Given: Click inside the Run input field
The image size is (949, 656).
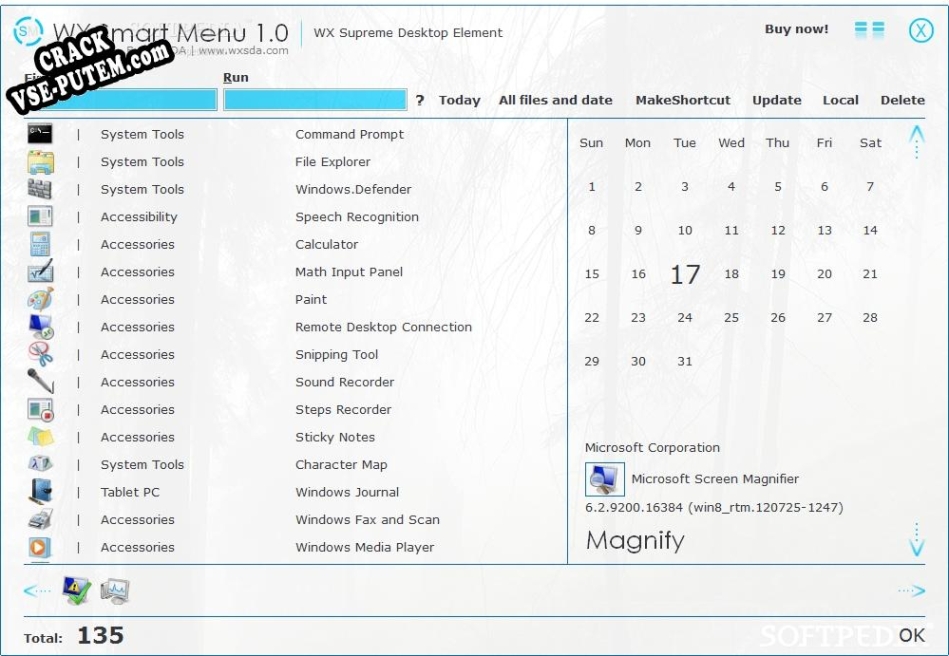Looking at the screenshot, I should coord(314,100).
